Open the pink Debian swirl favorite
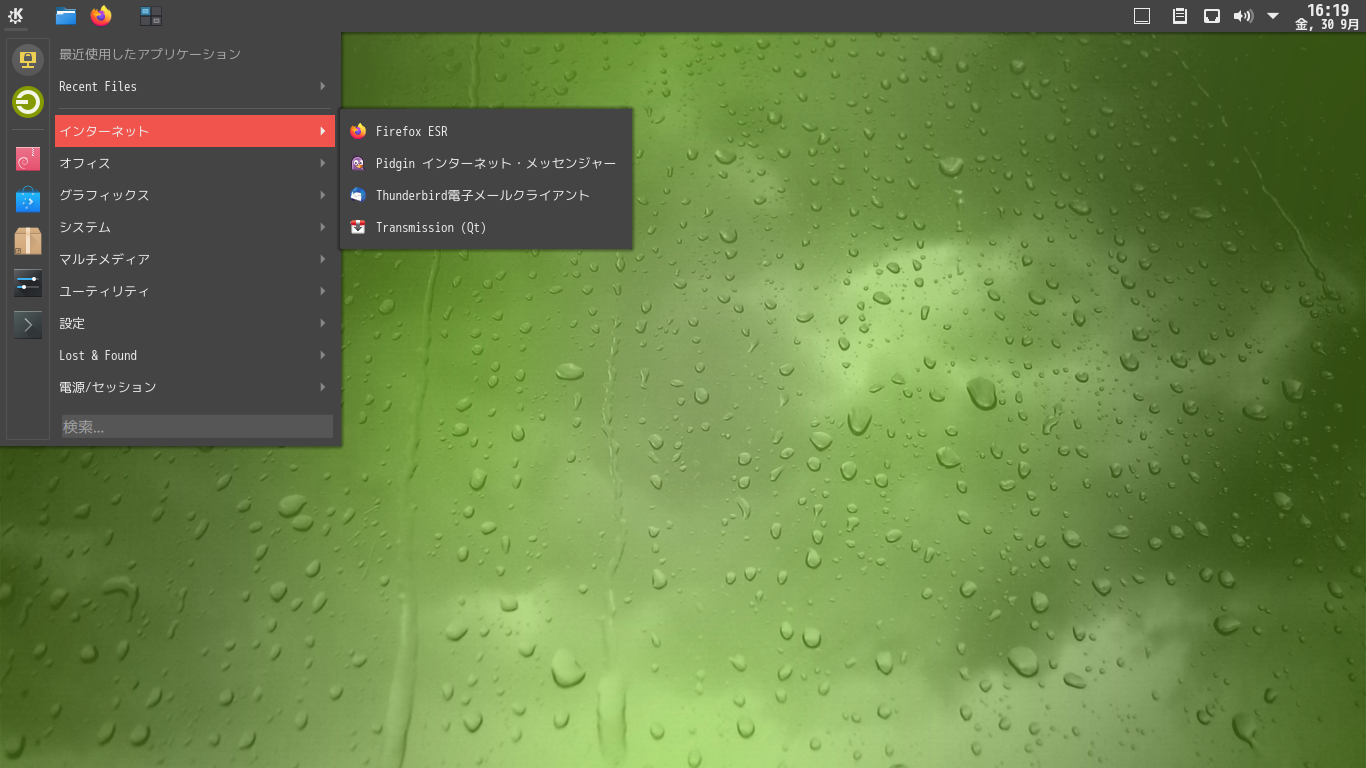The width and height of the screenshot is (1366, 768). 28,158
